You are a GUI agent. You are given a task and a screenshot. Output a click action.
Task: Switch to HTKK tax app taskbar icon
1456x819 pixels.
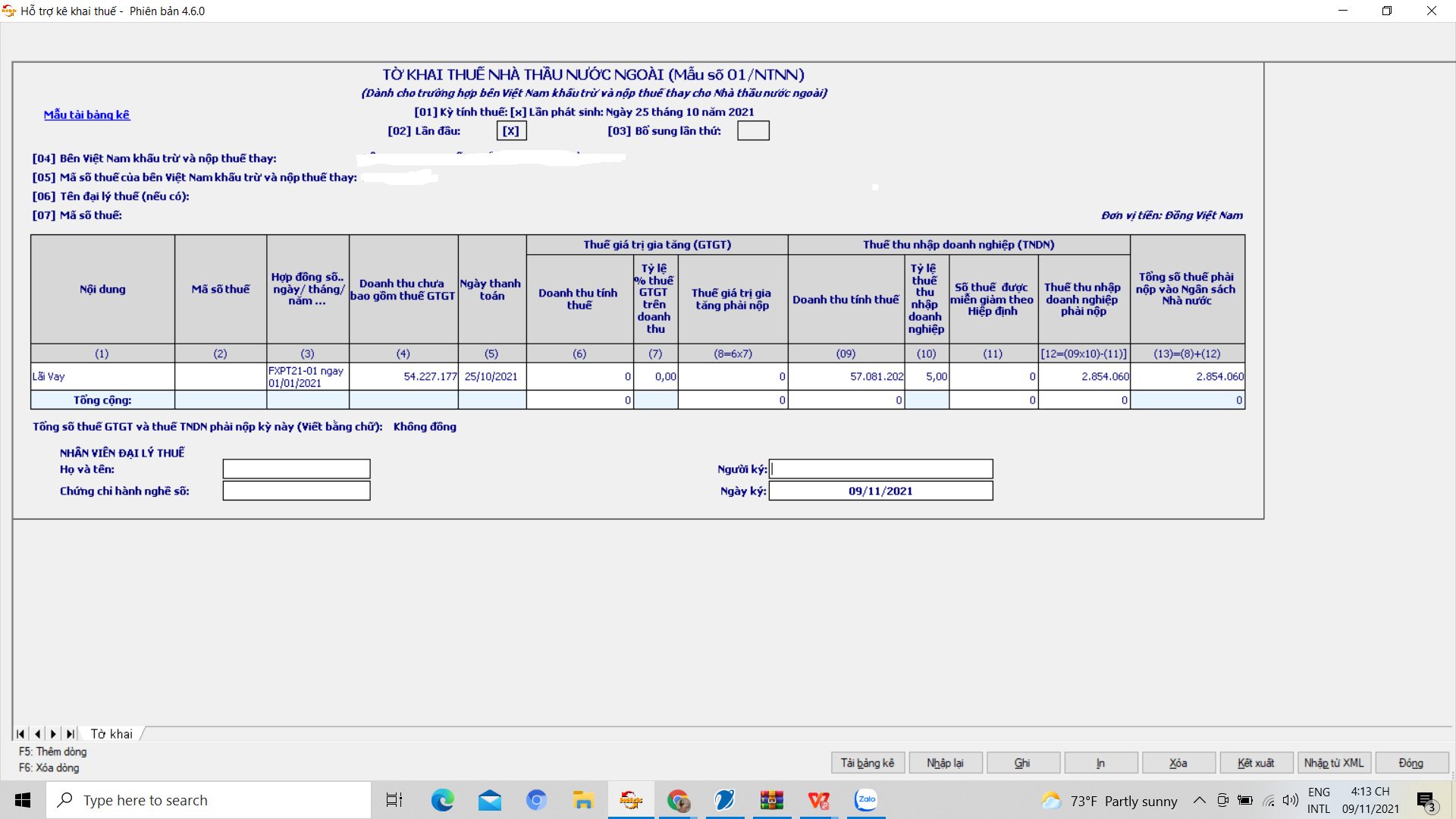[x=631, y=800]
